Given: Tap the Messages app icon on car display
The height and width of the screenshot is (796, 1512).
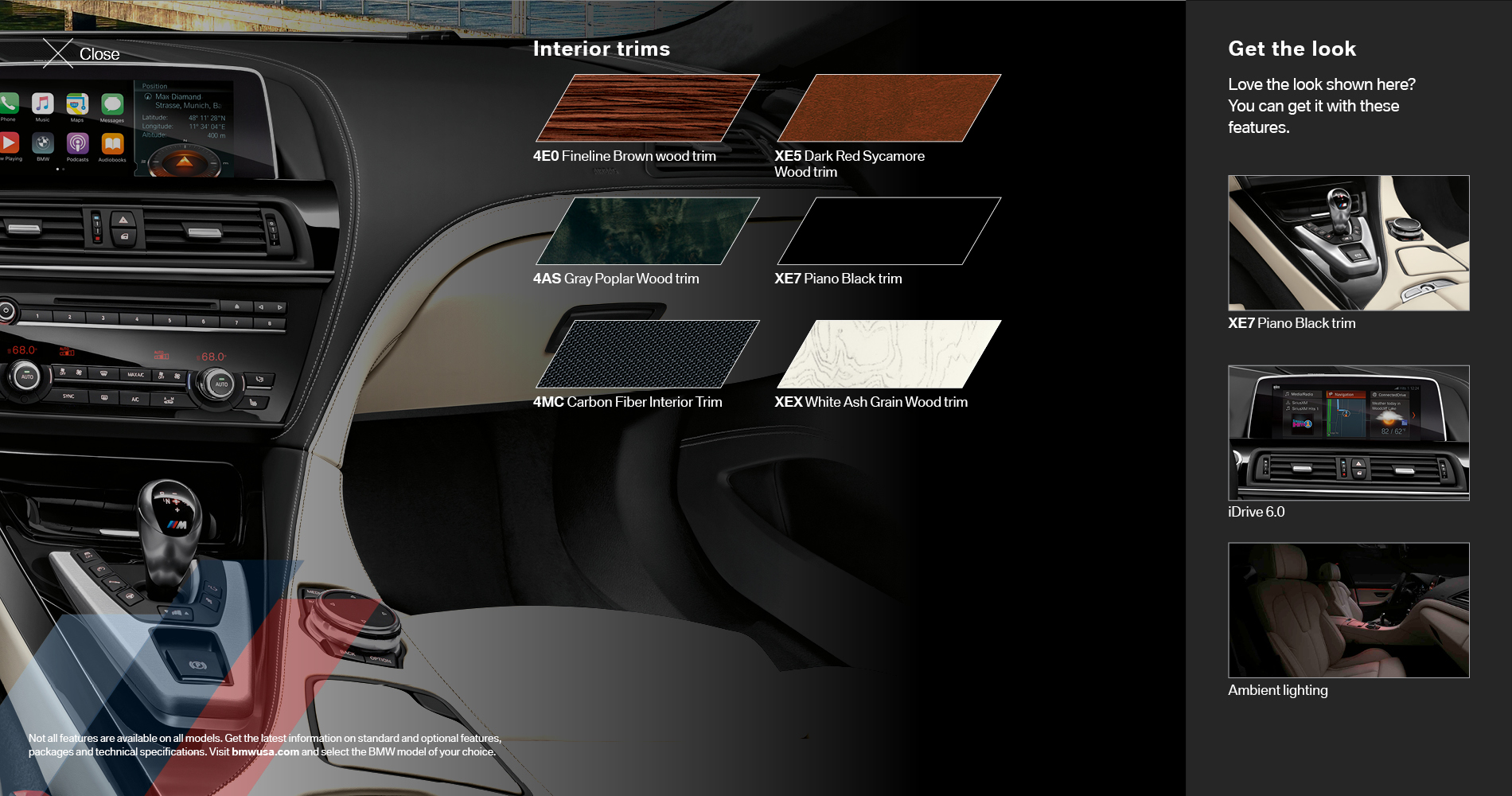Looking at the screenshot, I should [x=112, y=103].
